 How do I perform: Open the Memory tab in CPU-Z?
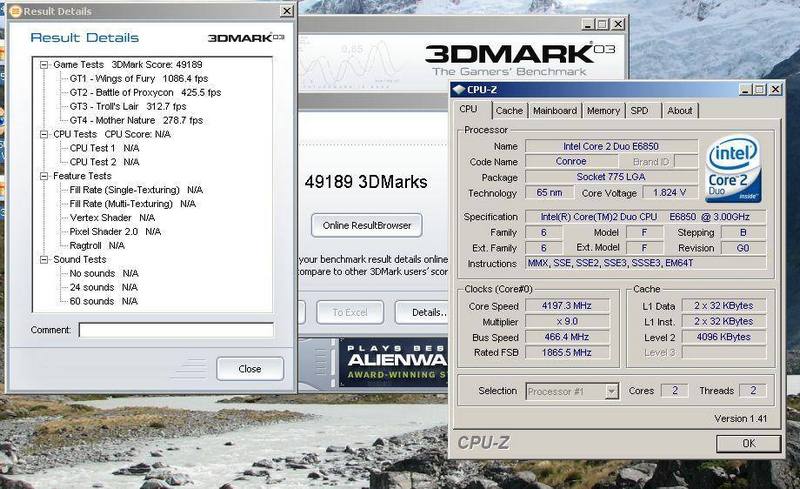[x=603, y=111]
